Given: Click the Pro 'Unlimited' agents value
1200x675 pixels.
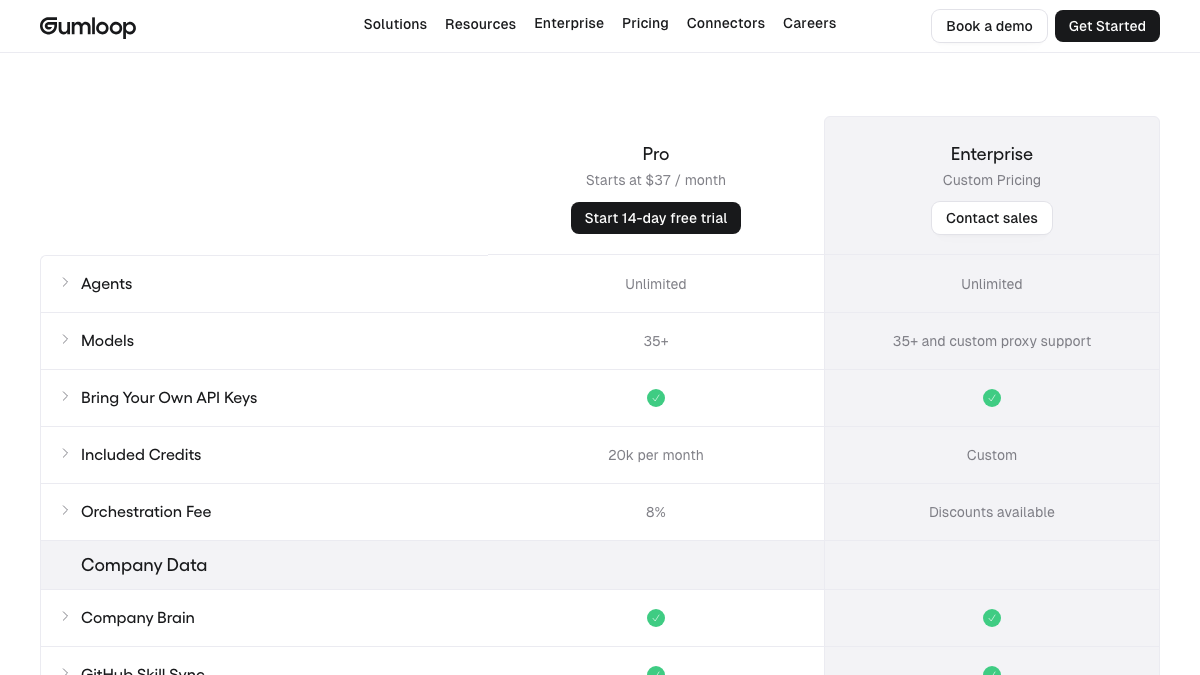Looking at the screenshot, I should click(656, 284).
